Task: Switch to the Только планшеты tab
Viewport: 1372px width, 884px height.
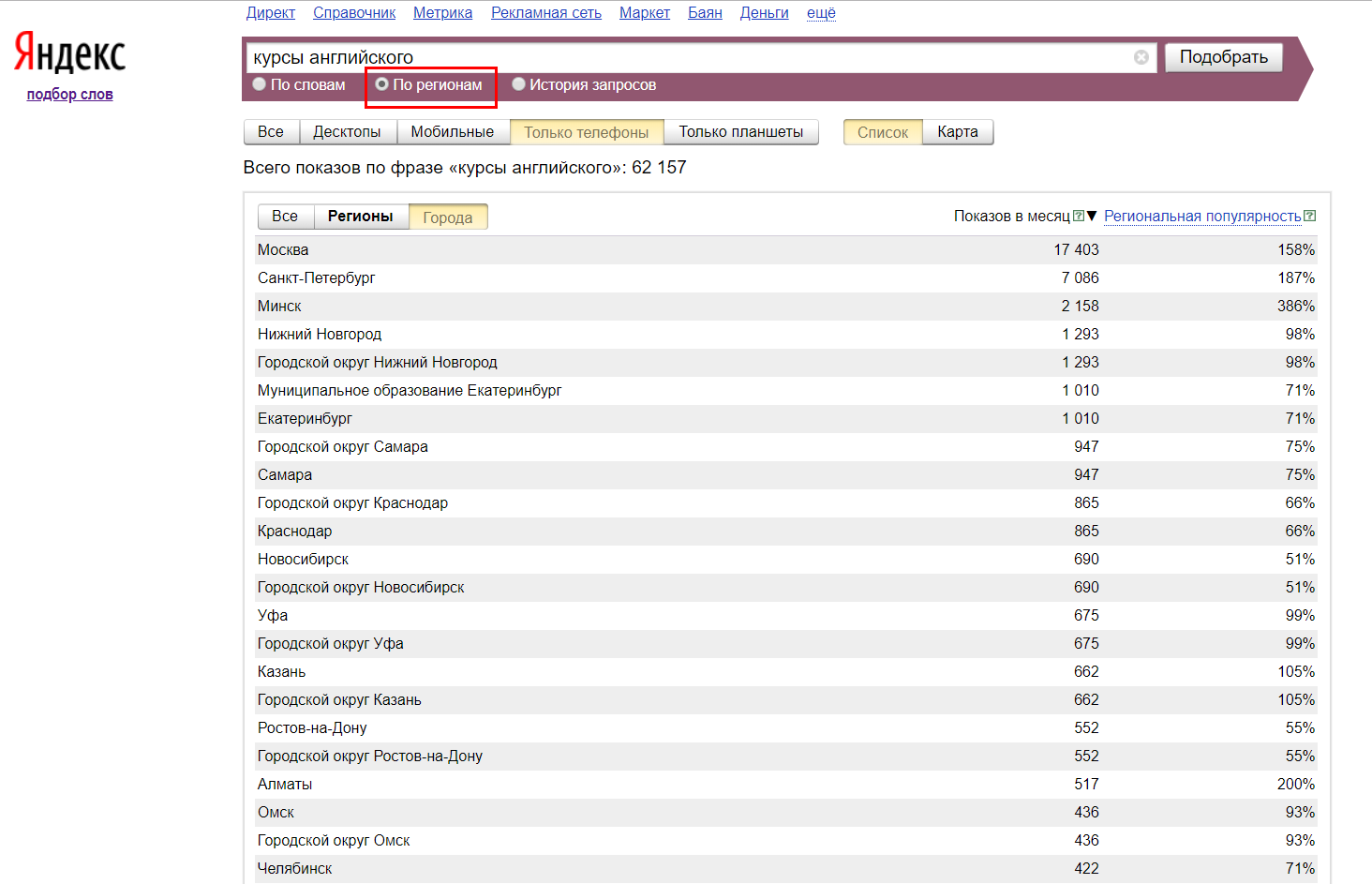Action: point(741,132)
